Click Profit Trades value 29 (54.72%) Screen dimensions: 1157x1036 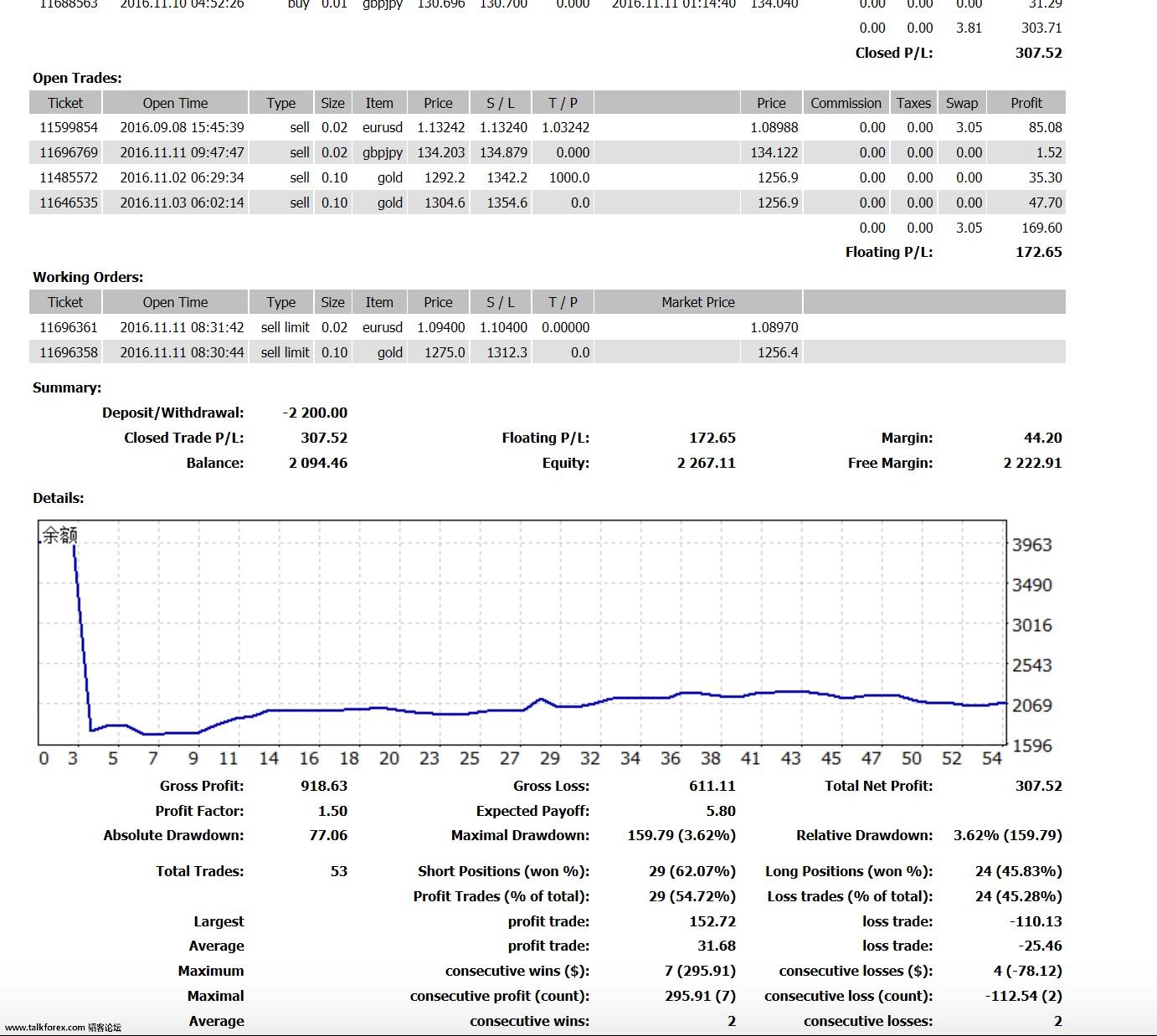click(692, 896)
